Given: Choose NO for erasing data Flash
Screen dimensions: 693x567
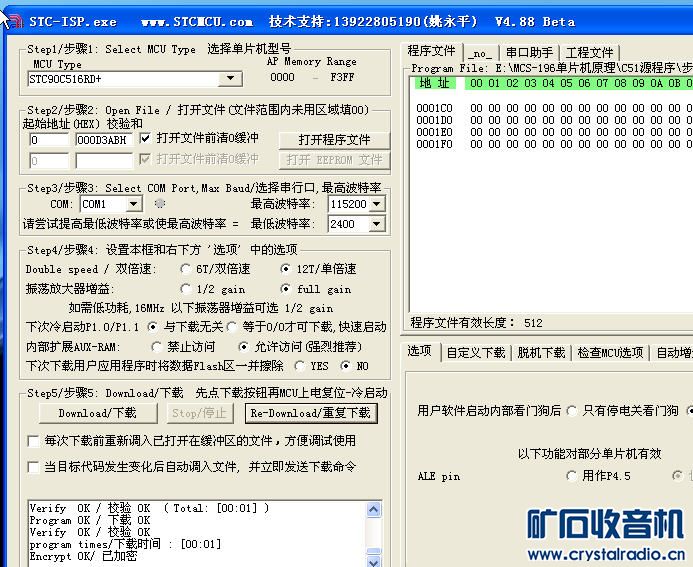Looking at the screenshot, I should pyautogui.click(x=345, y=366).
